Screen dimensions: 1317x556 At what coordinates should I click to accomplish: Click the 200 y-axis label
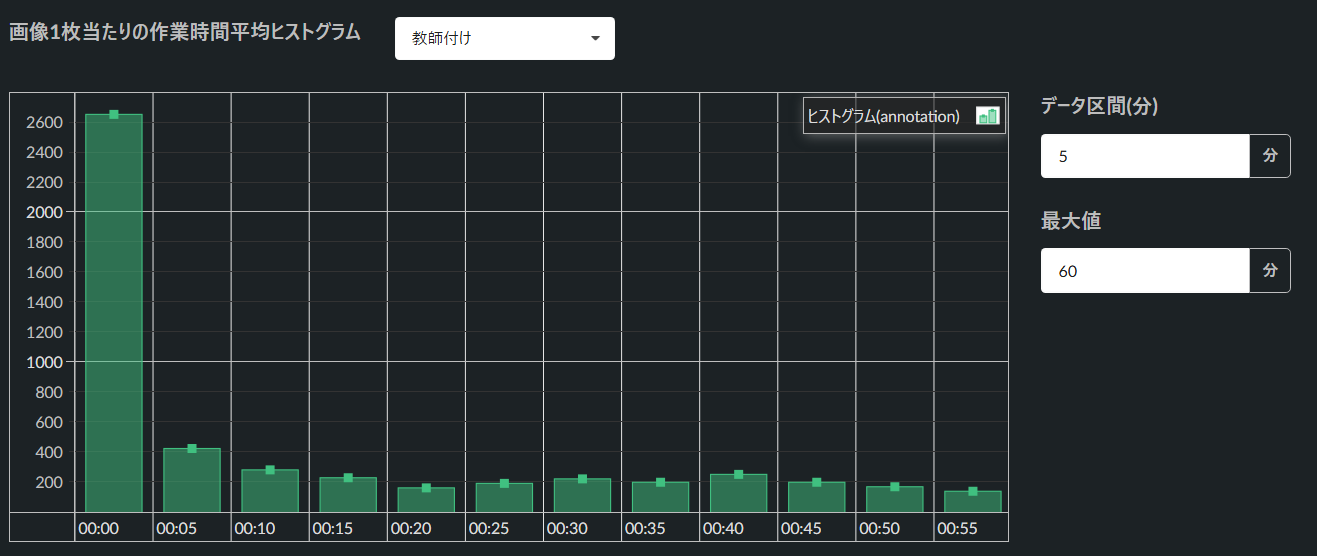click(51, 482)
